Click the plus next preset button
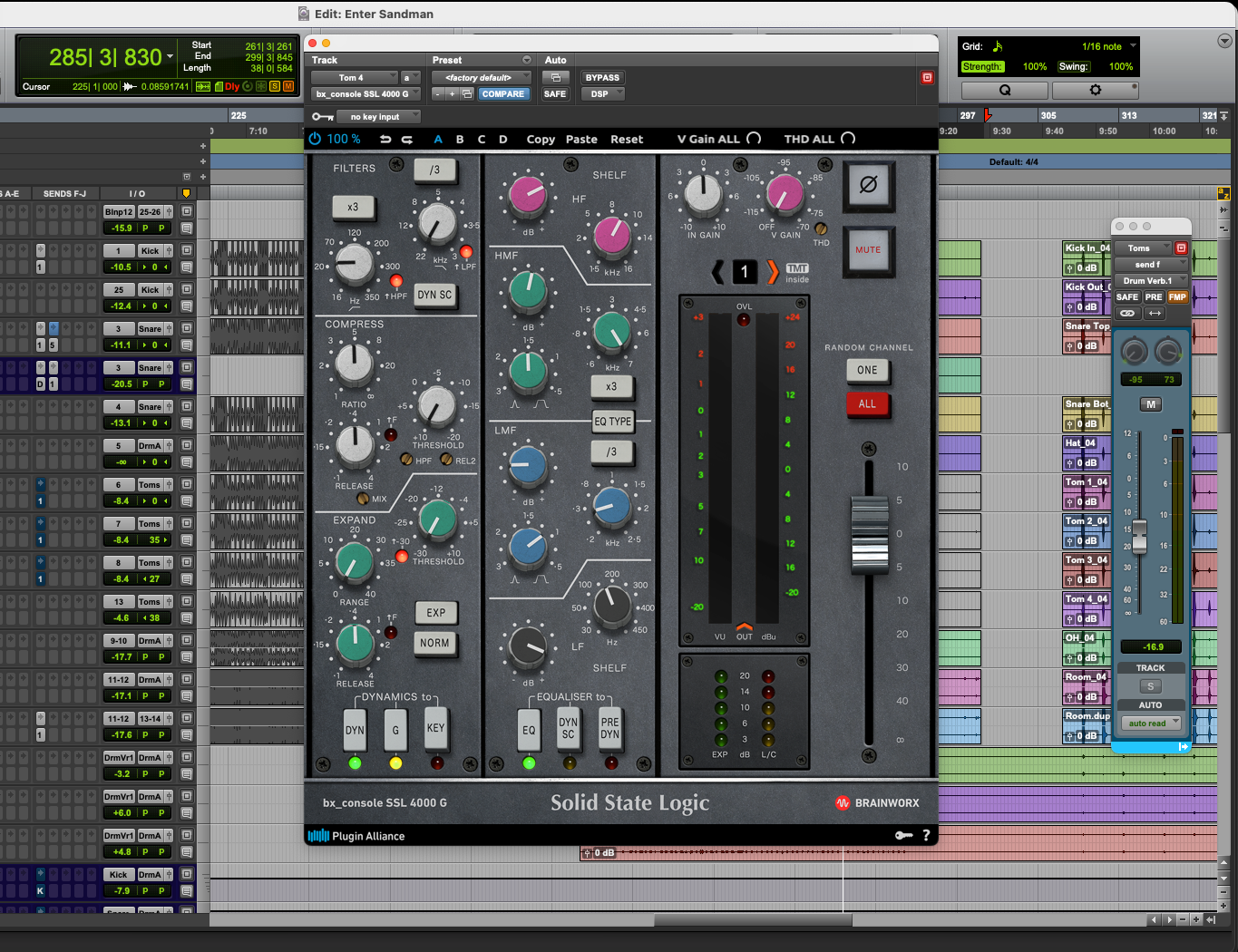 [x=453, y=94]
